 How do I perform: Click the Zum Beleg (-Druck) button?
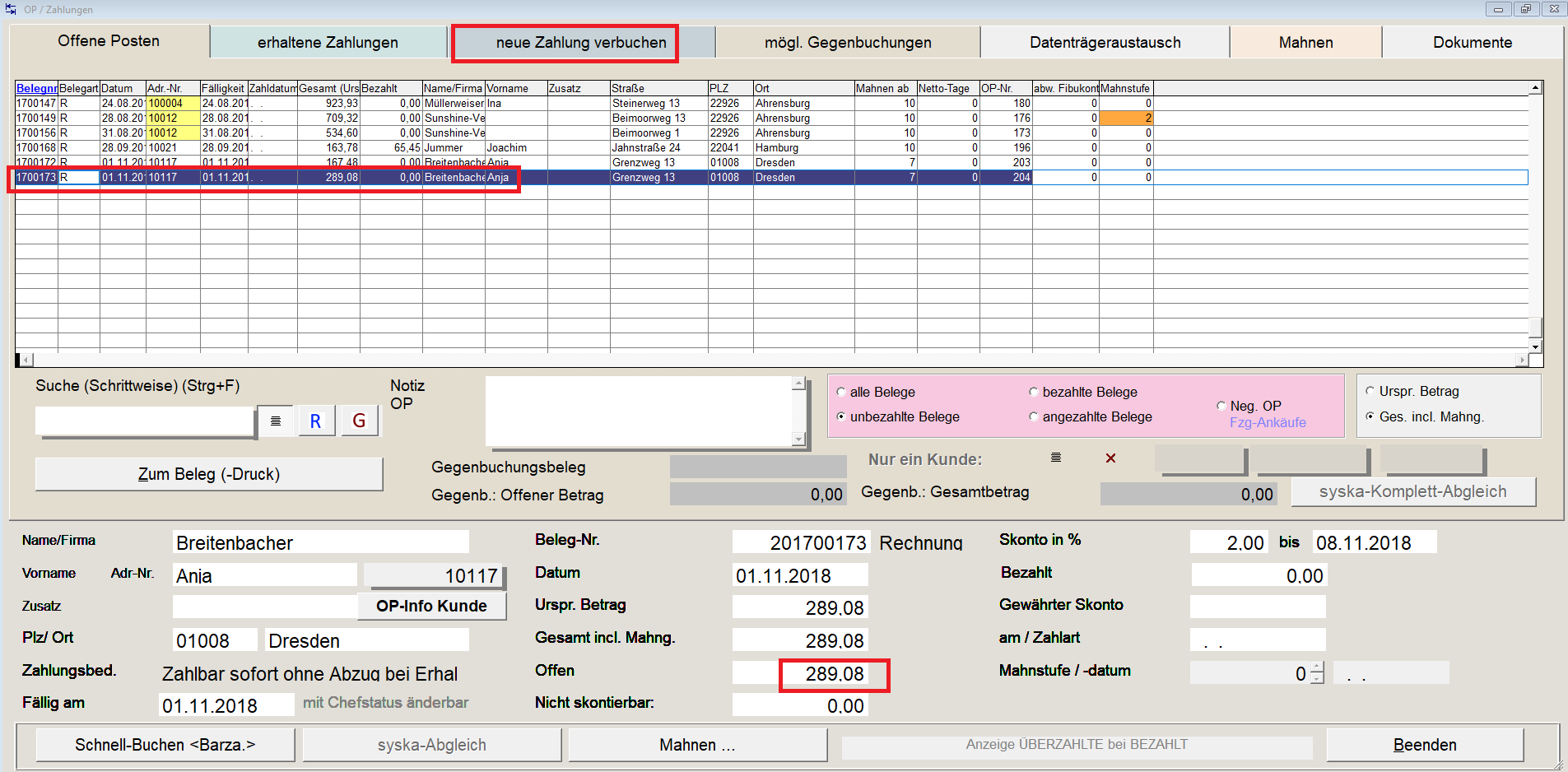pyautogui.click(x=209, y=474)
